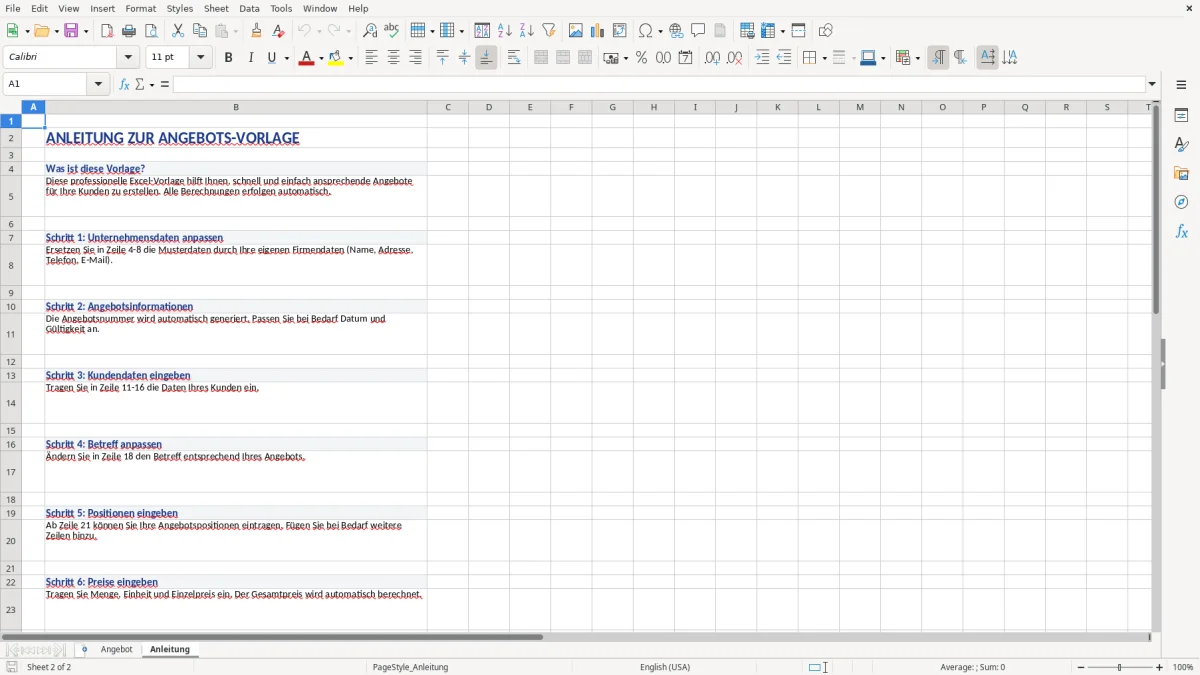Viewport: 1200px width, 675px height.
Task: Open the Print Preview icon
Action: point(150,31)
